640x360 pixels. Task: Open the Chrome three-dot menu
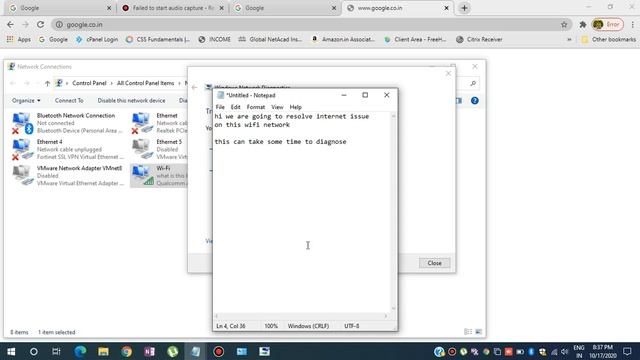[x=632, y=24]
